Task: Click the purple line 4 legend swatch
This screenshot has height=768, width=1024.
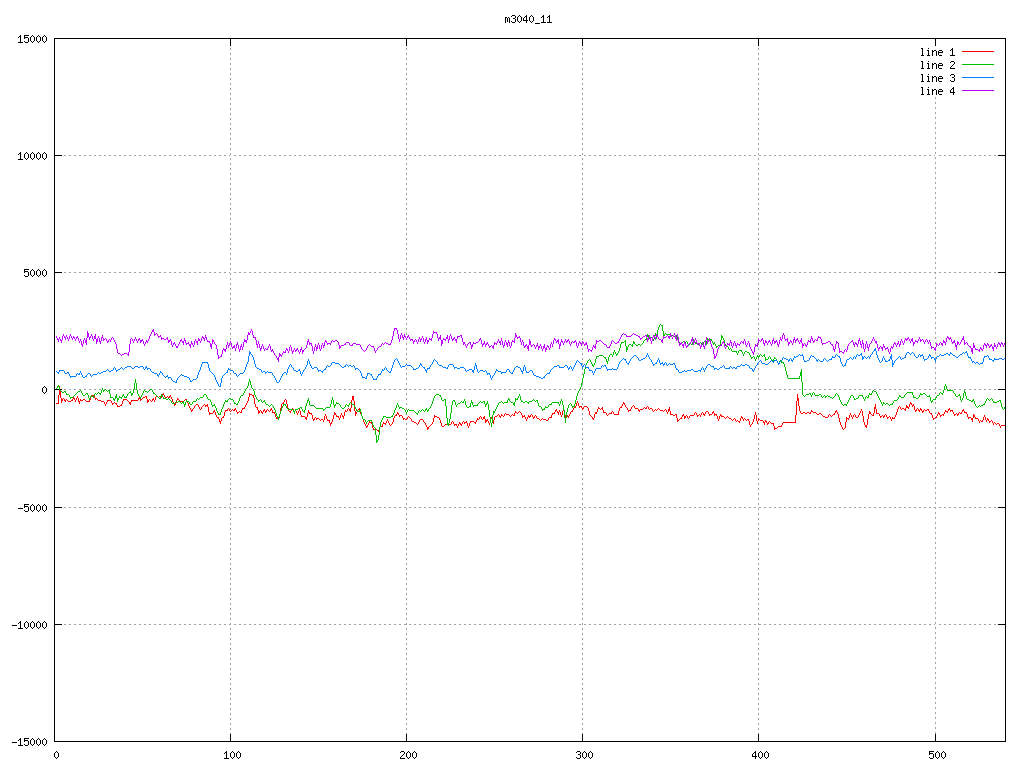Action: coord(978,91)
